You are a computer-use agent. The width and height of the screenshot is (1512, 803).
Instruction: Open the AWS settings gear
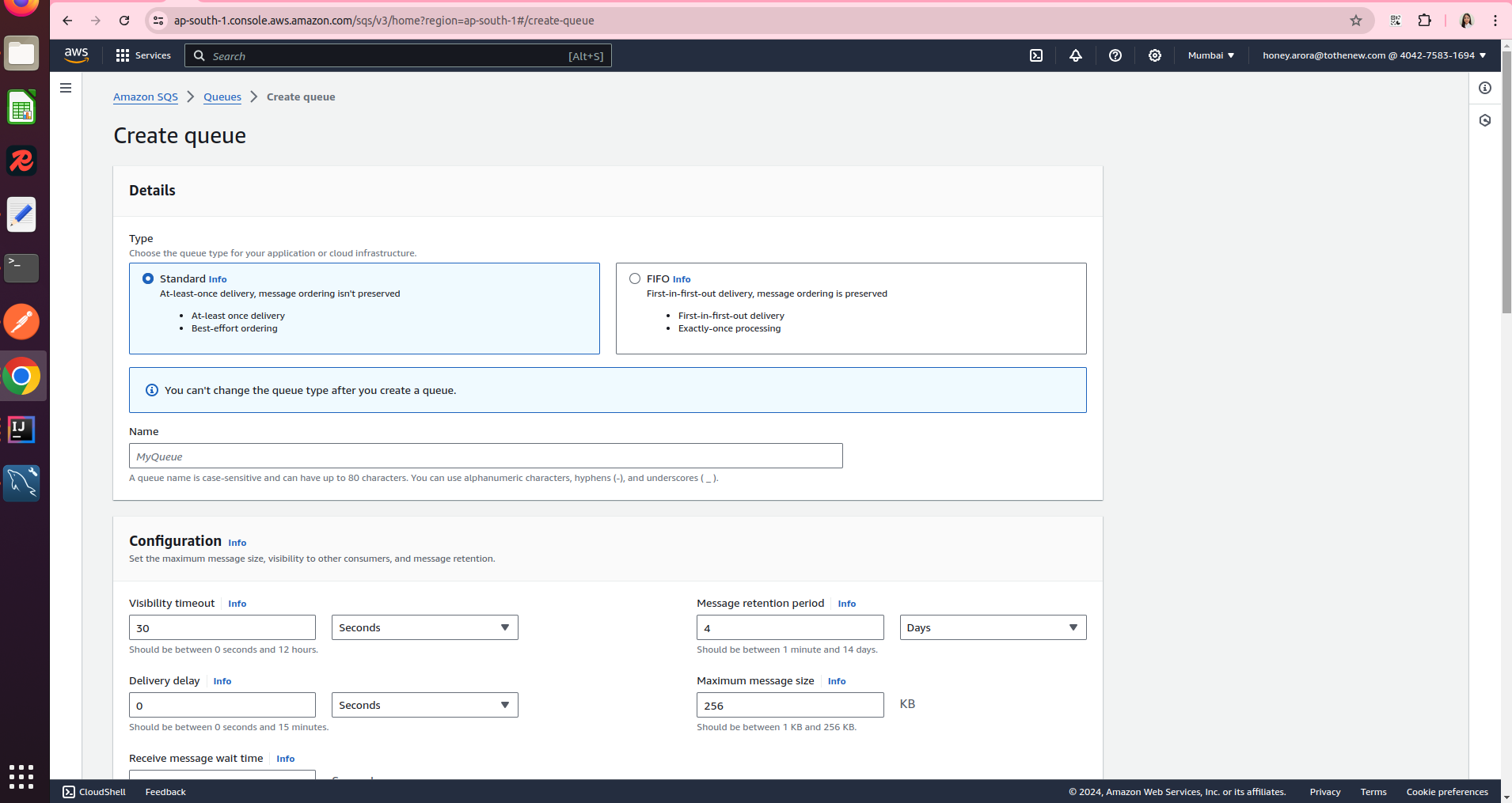tap(1154, 55)
